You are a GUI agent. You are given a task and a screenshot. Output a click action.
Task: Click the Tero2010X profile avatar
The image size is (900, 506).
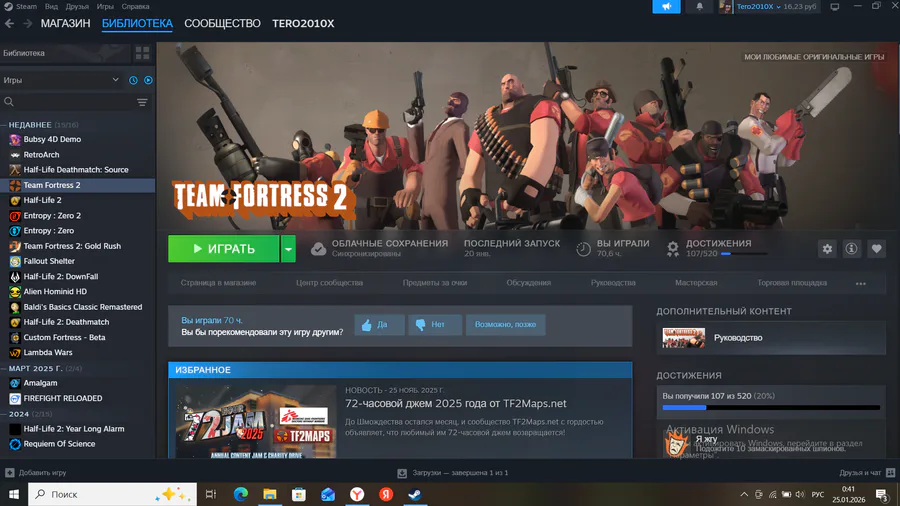pos(726,6)
